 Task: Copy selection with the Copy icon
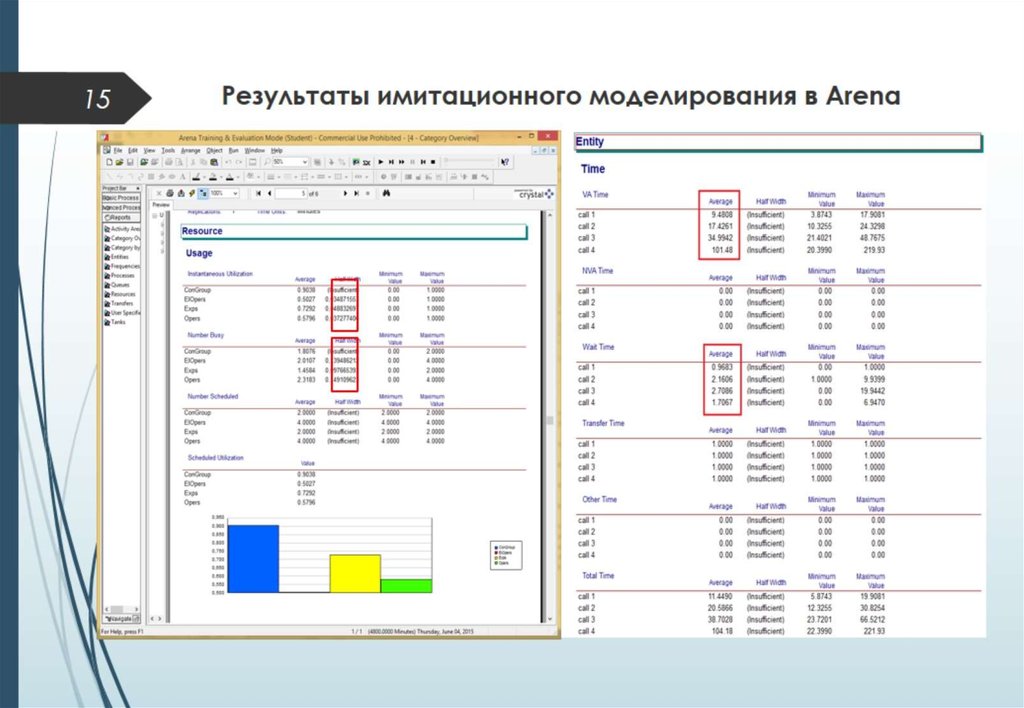(203, 162)
